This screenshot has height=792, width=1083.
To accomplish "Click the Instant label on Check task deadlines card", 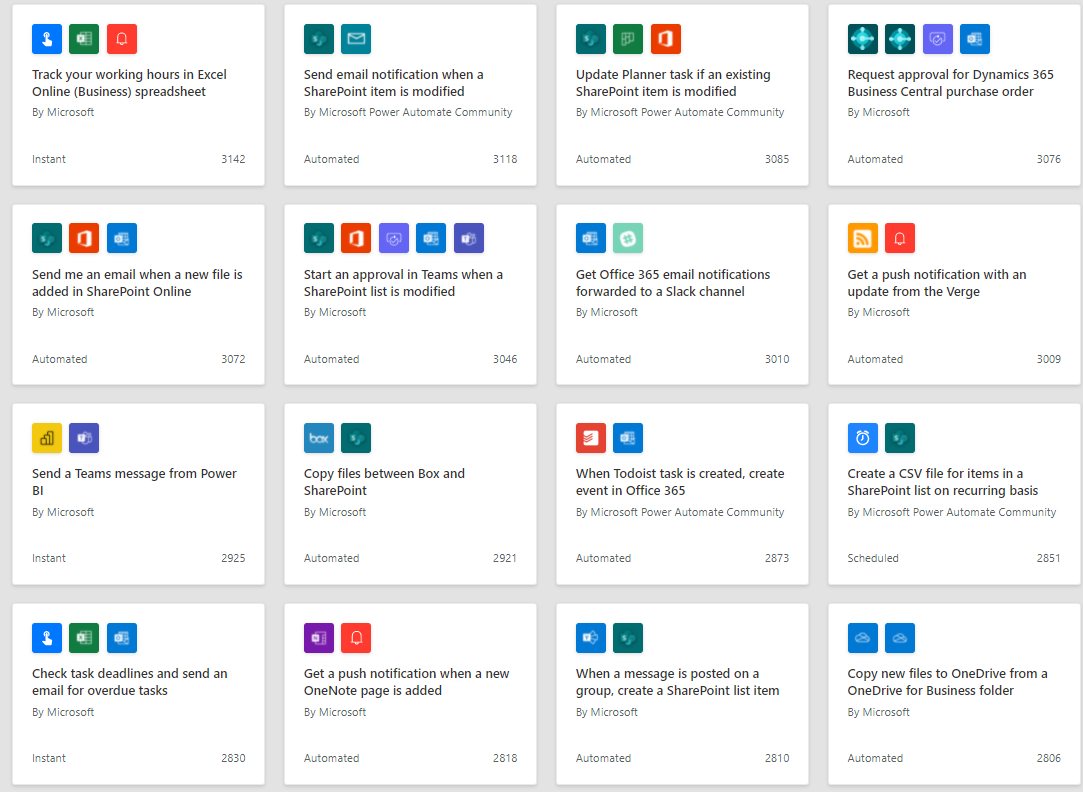I will (49, 758).
